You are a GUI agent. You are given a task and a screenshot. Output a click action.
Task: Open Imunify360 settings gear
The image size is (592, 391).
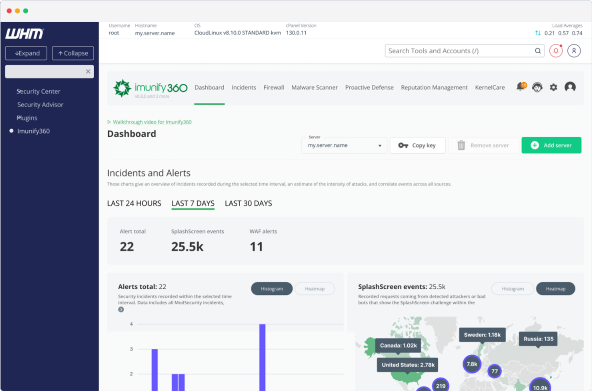click(553, 88)
